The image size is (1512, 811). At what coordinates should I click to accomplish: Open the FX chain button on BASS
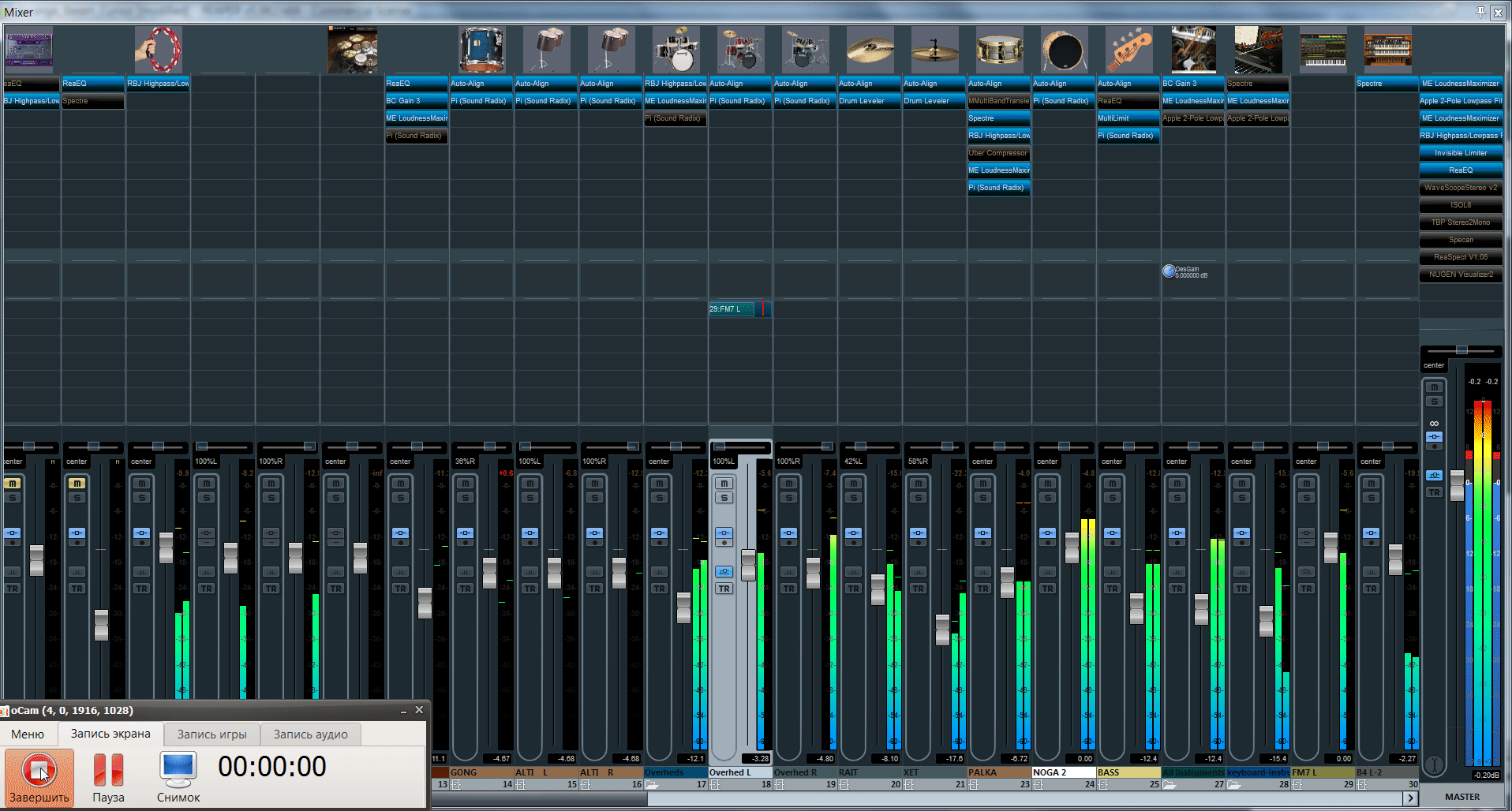click(x=1112, y=533)
